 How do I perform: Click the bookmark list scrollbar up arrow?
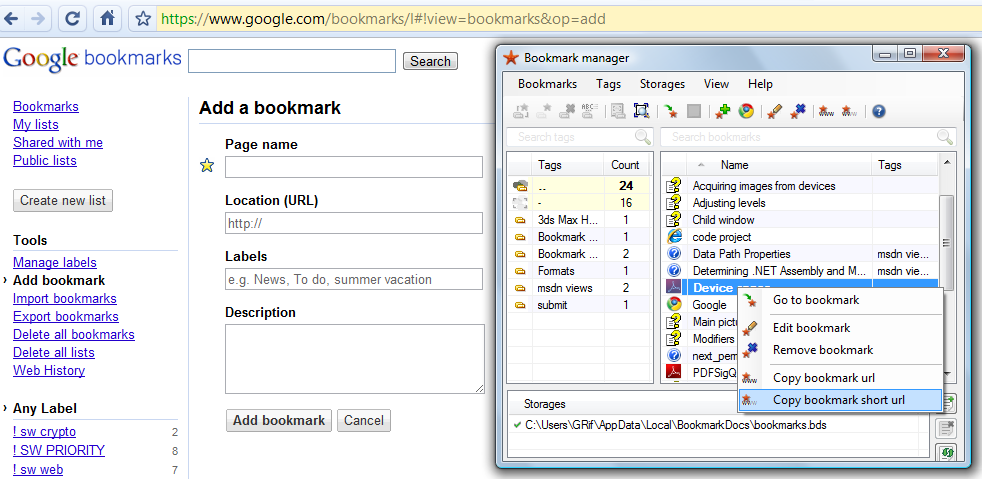point(946,162)
